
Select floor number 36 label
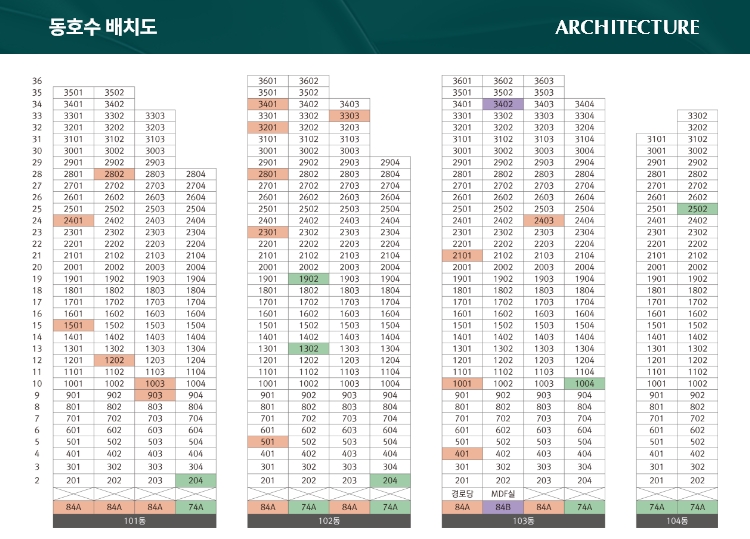click(x=37, y=81)
